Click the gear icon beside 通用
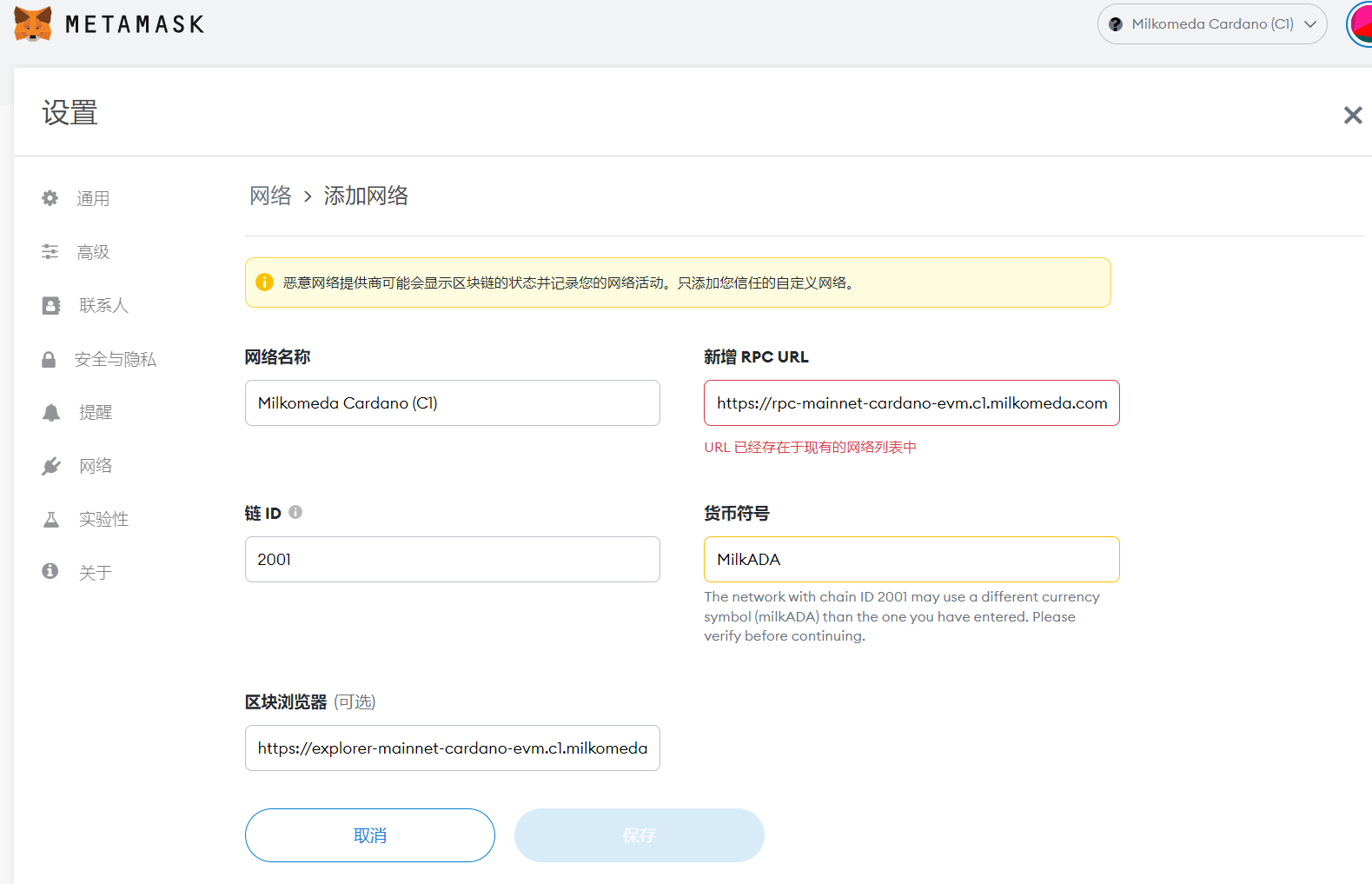This screenshot has height=884, width=1372. (50, 198)
